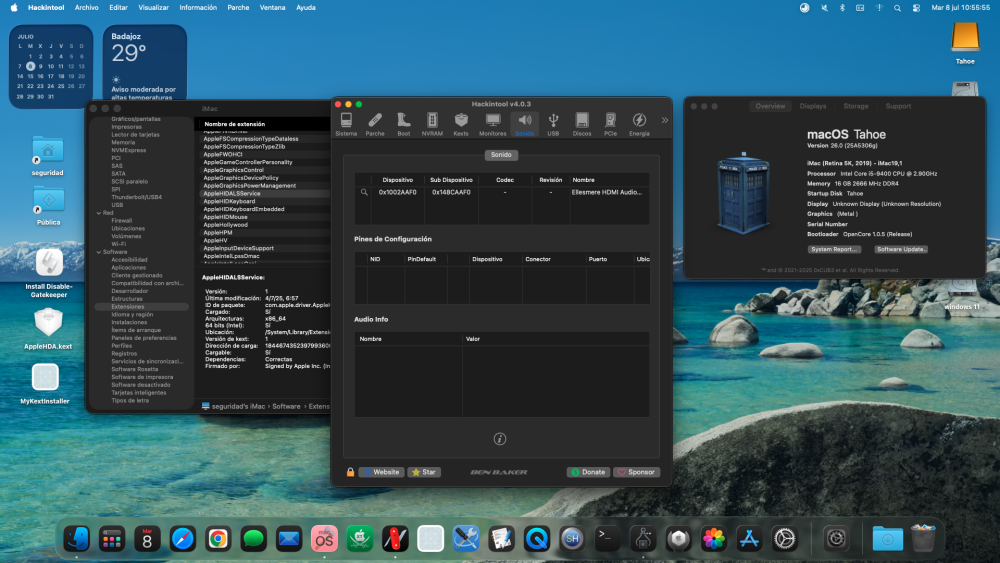The height and width of the screenshot is (563, 1000).
Task: Open the Hackintool Website button
Action: click(x=381, y=472)
